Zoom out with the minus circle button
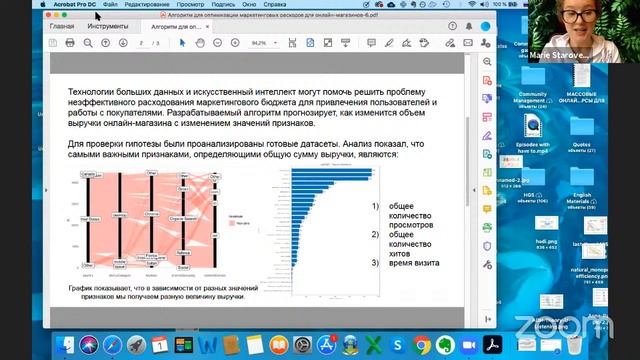This screenshot has height=360, width=640. (x=218, y=43)
